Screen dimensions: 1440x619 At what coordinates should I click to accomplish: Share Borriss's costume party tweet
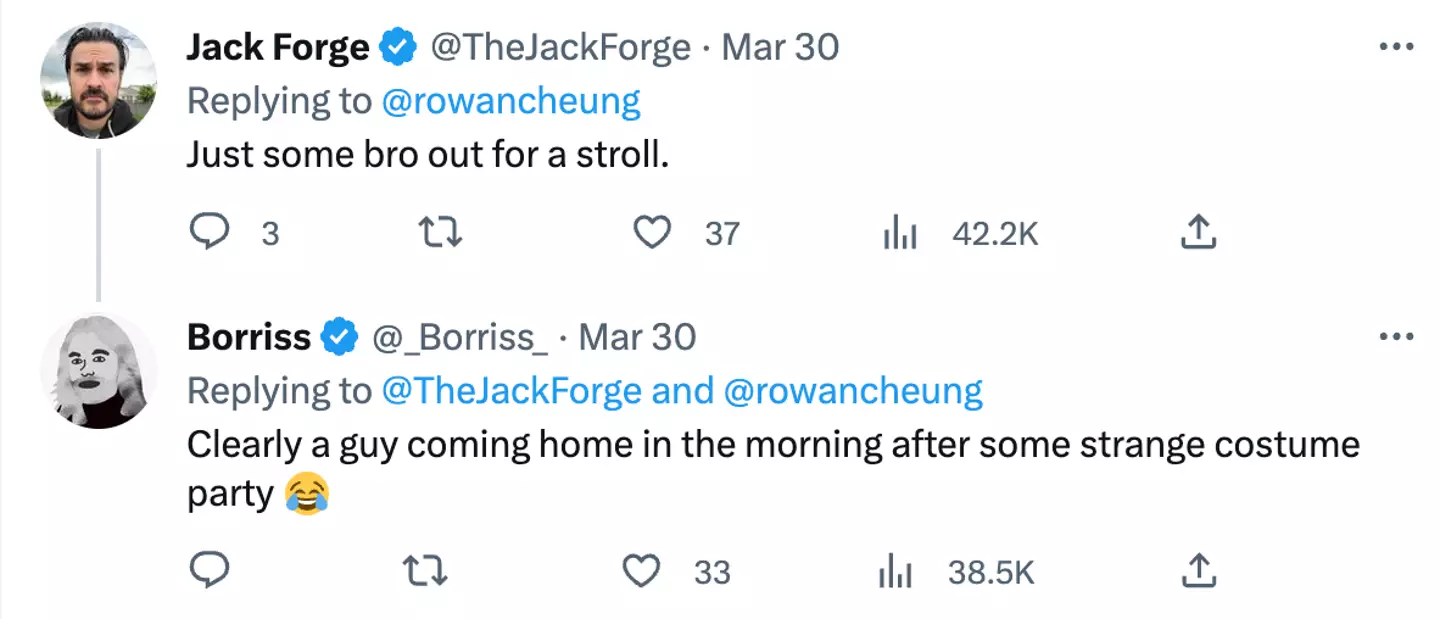tap(1198, 571)
